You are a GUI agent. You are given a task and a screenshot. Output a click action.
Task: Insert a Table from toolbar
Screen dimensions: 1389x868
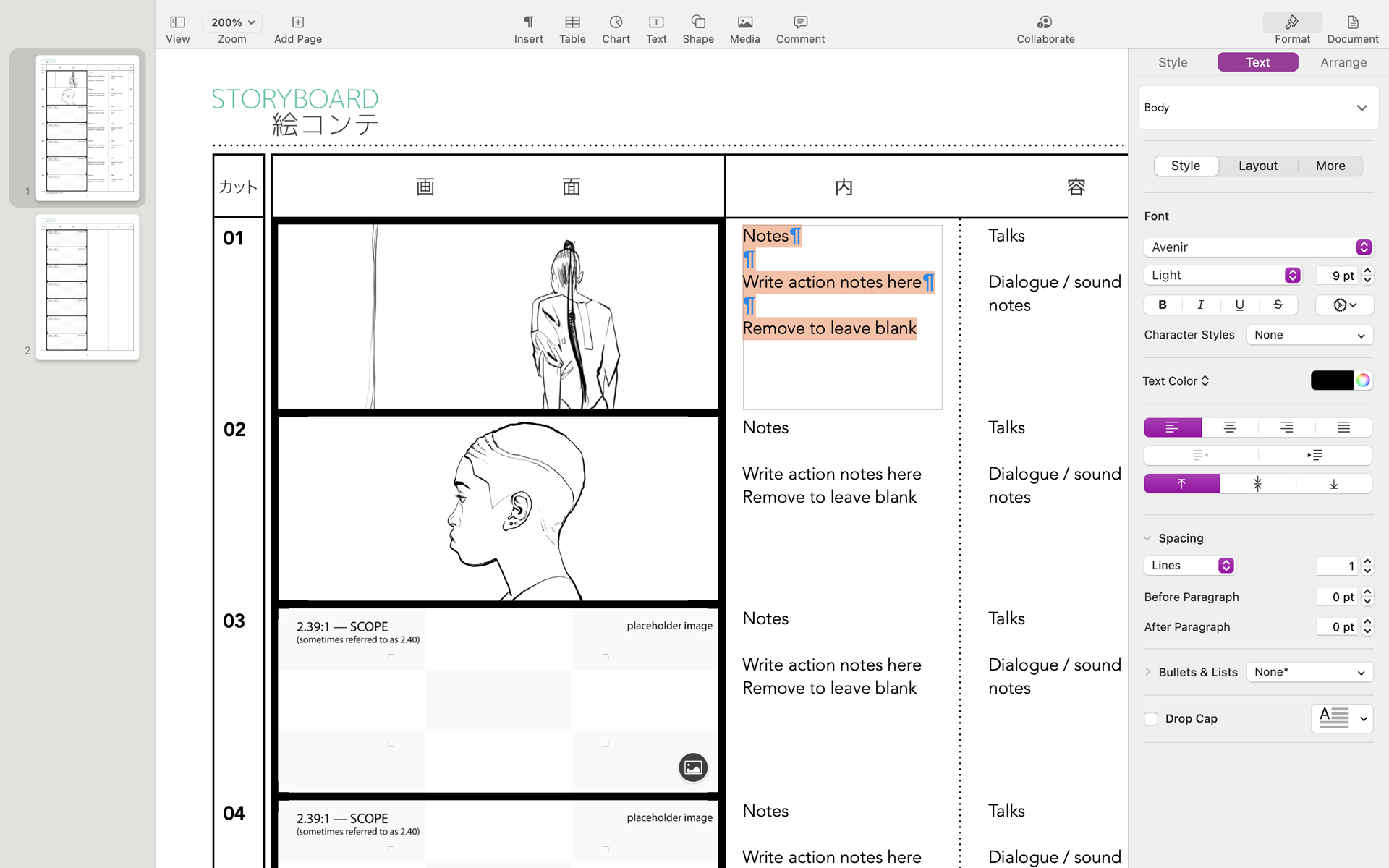pos(572,29)
